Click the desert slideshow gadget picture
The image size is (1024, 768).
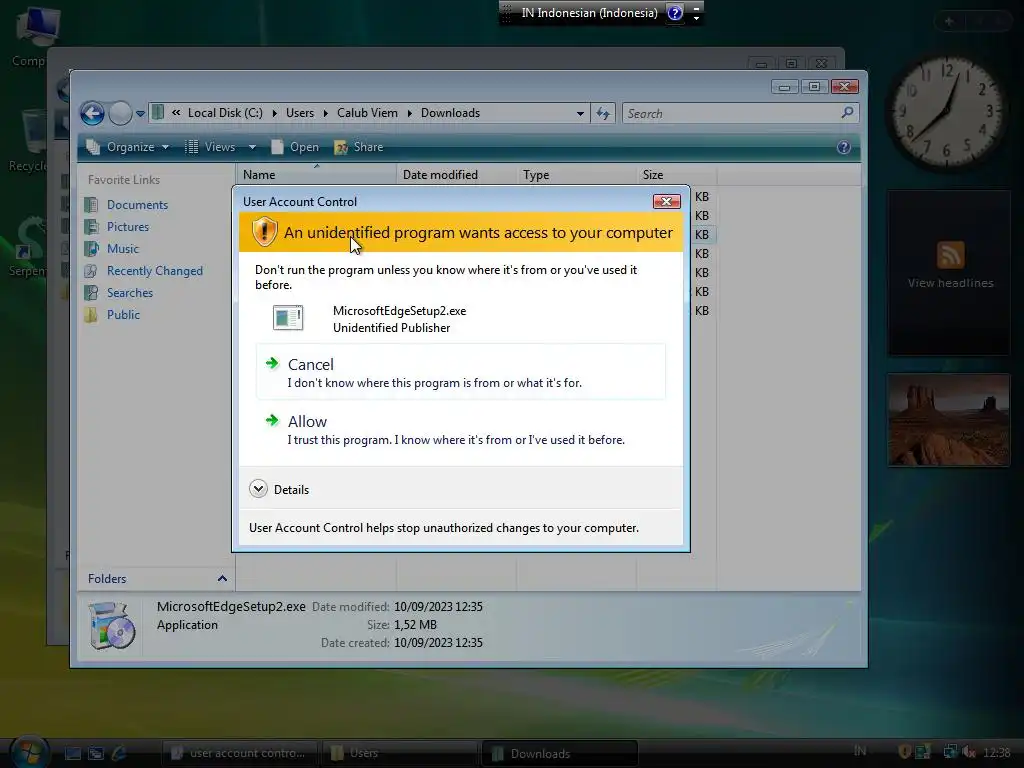coord(949,420)
